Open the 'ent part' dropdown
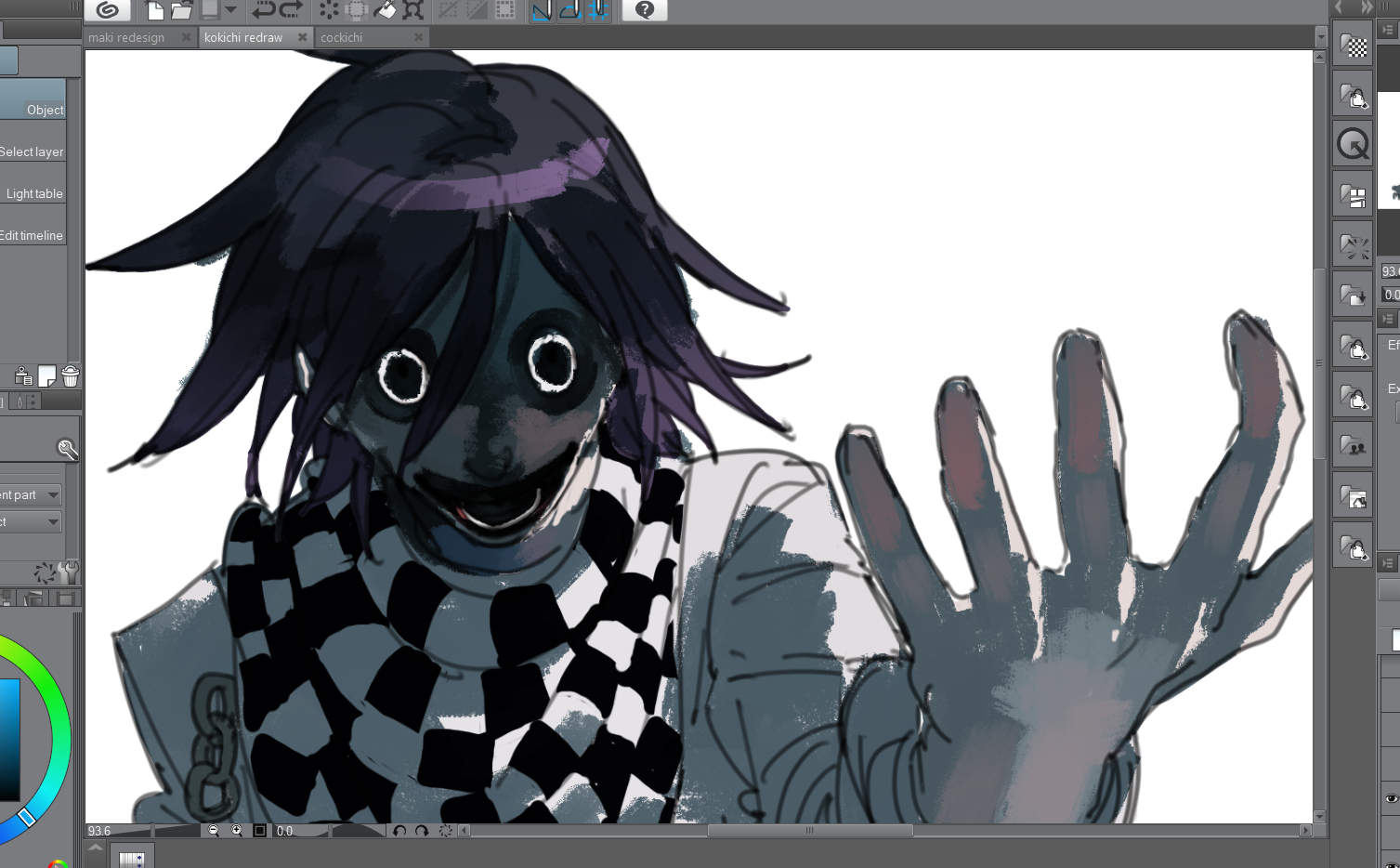Viewport: 1400px width, 868px height. pos(53,495)
